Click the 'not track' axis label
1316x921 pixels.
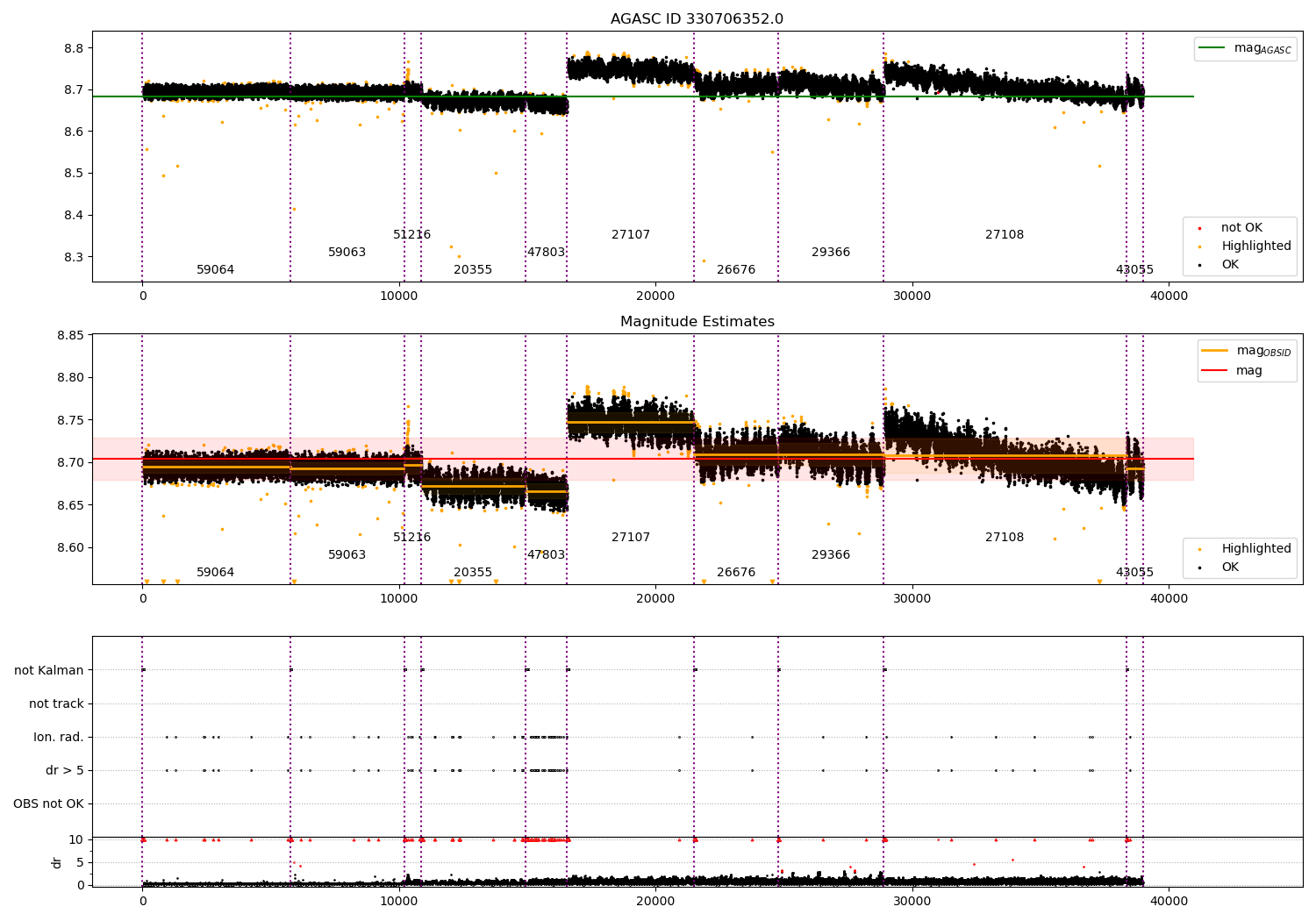pos(56,703)
